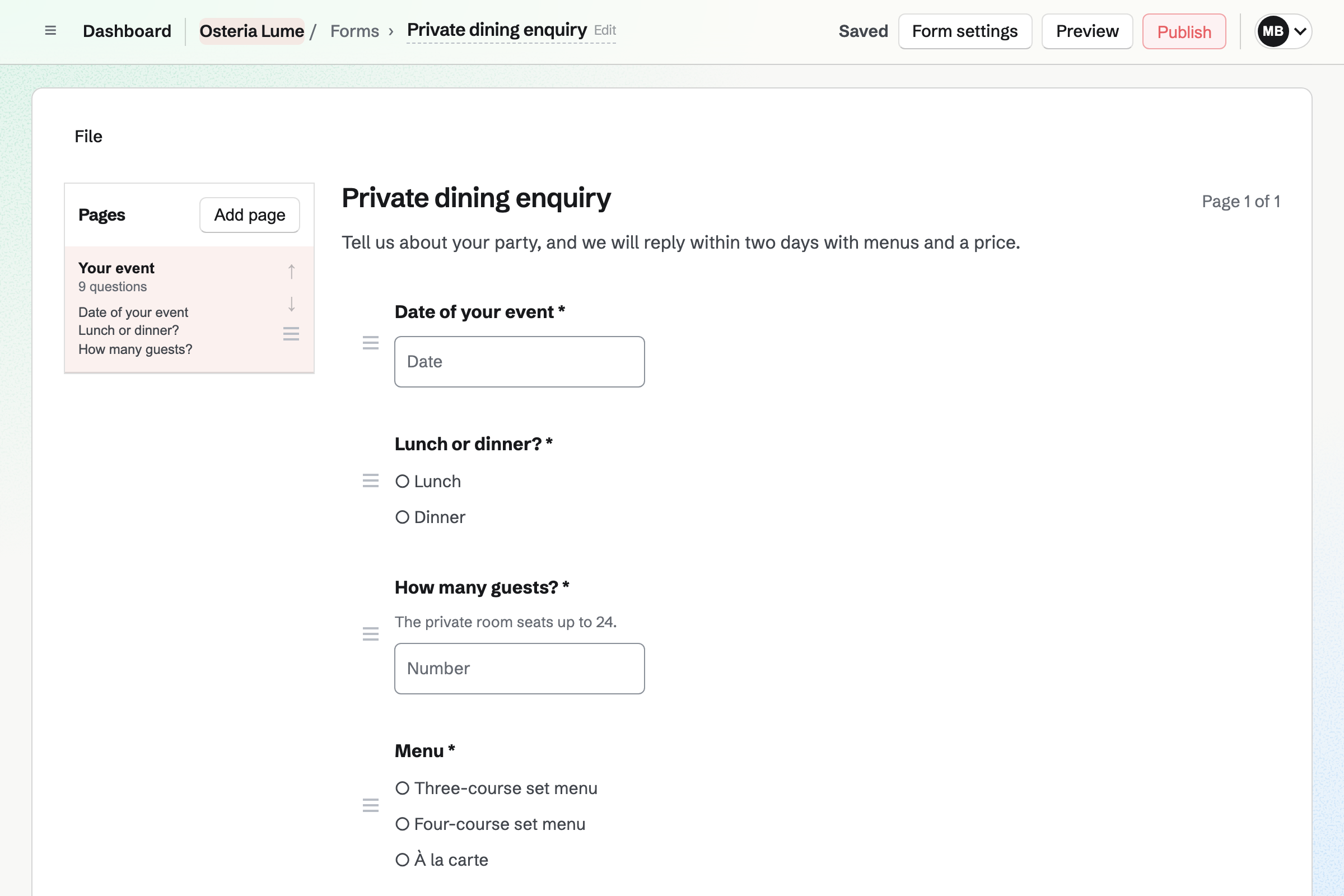Click 'Lunch or dinner?' in pages list
Viewport: 1344px width, 896px height.
(x=129, y=330)
